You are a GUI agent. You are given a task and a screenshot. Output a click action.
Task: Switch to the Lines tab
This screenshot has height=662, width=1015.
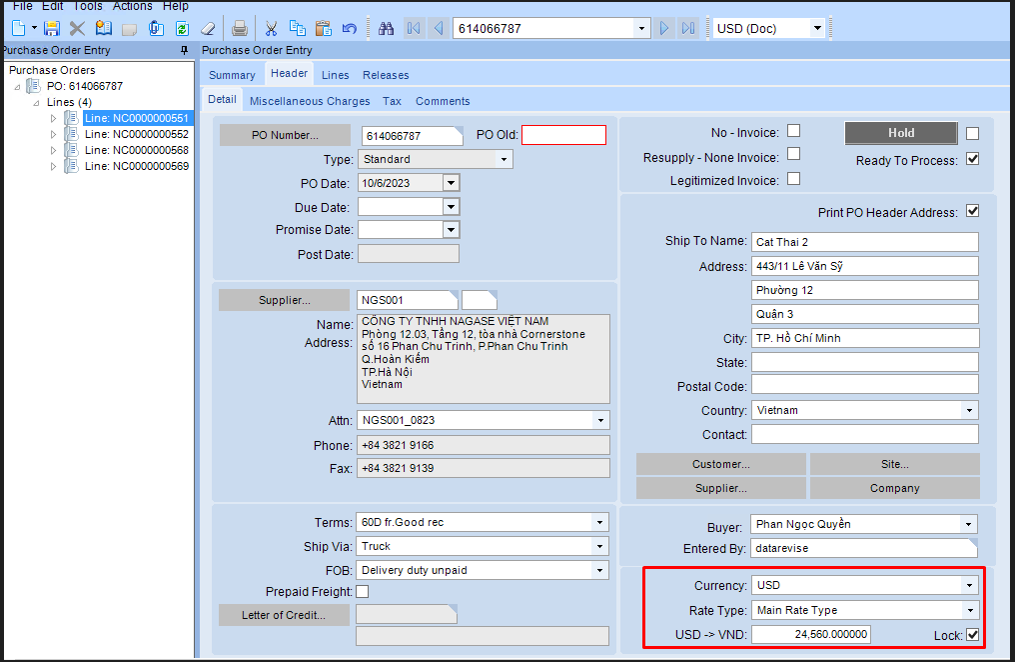(x=335, y=75)
